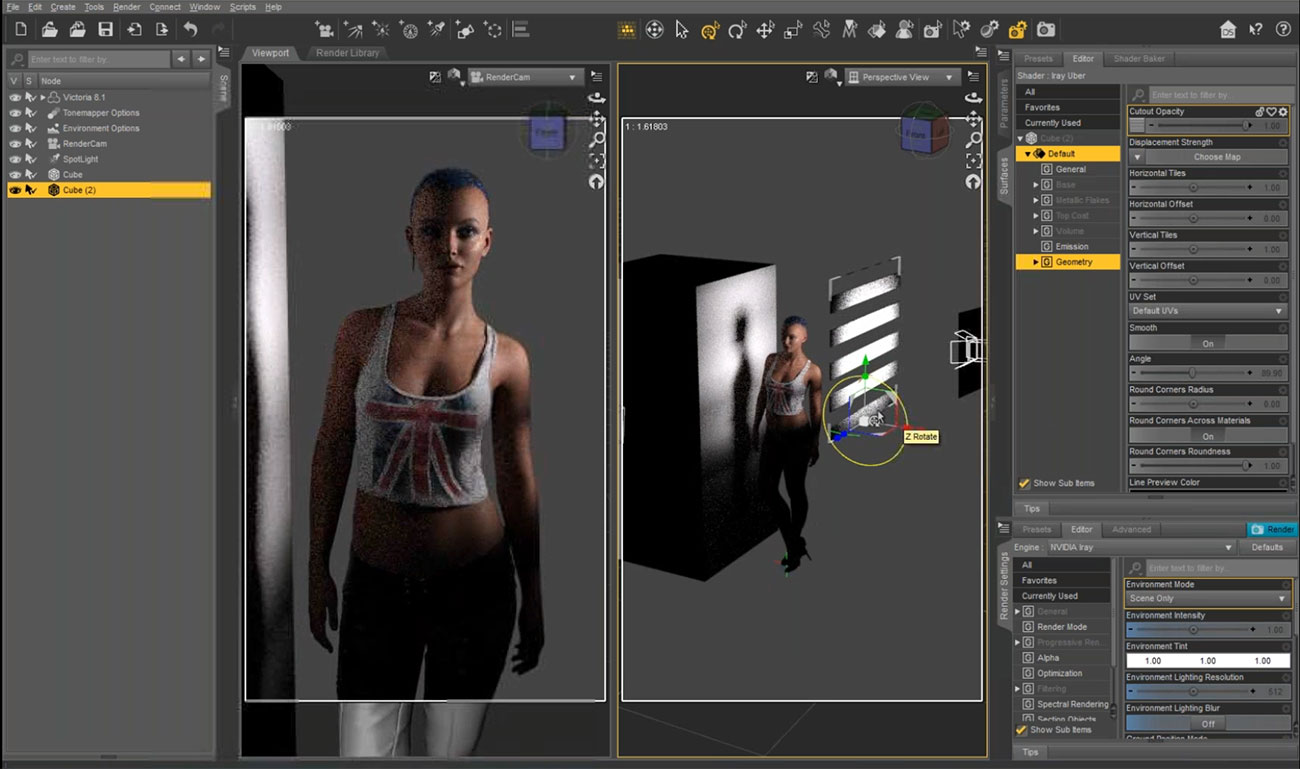1300x769 pixels.
Task: Click the Align icon in the toolbar
Action: pyautogui.click(x=521, y=30)
